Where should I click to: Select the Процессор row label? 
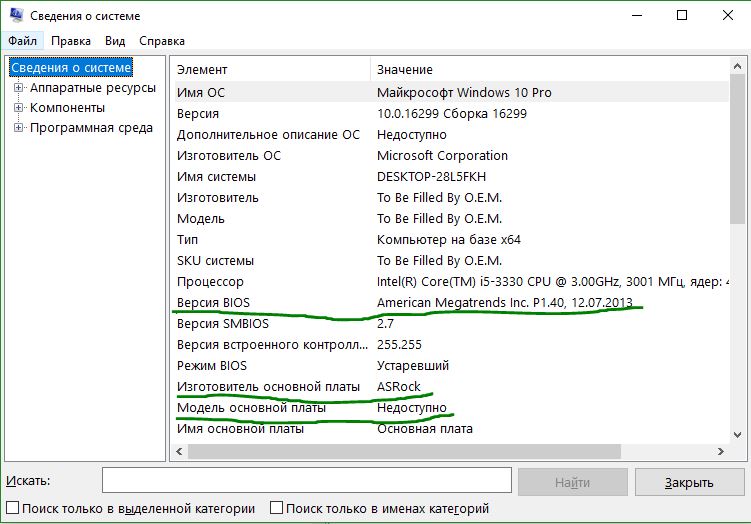[x=210, y=282]
